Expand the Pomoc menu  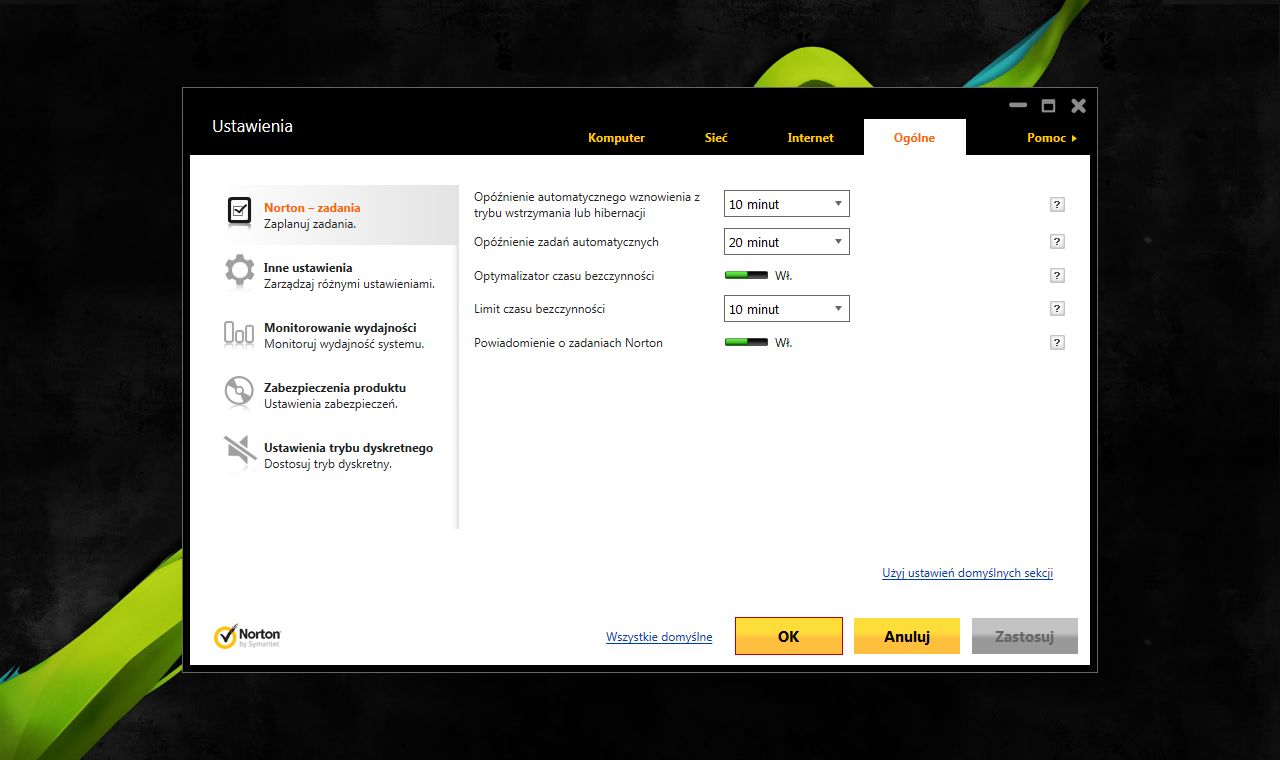click(1051, 138)
